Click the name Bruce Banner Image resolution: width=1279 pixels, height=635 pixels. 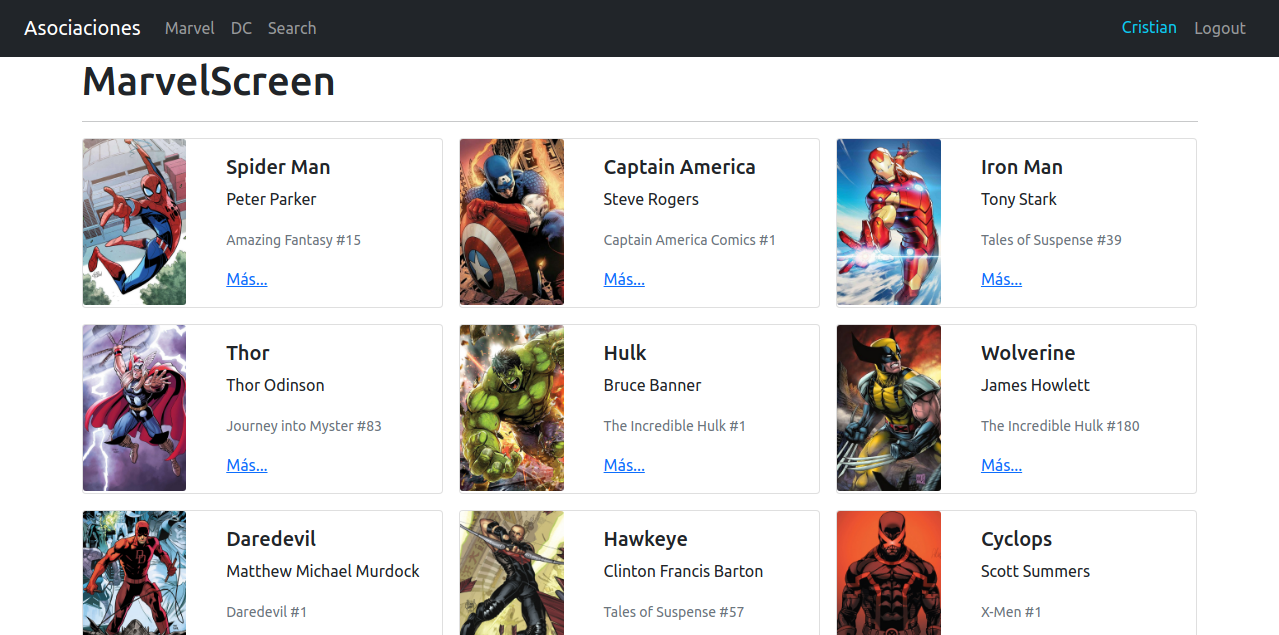[652, 385]
